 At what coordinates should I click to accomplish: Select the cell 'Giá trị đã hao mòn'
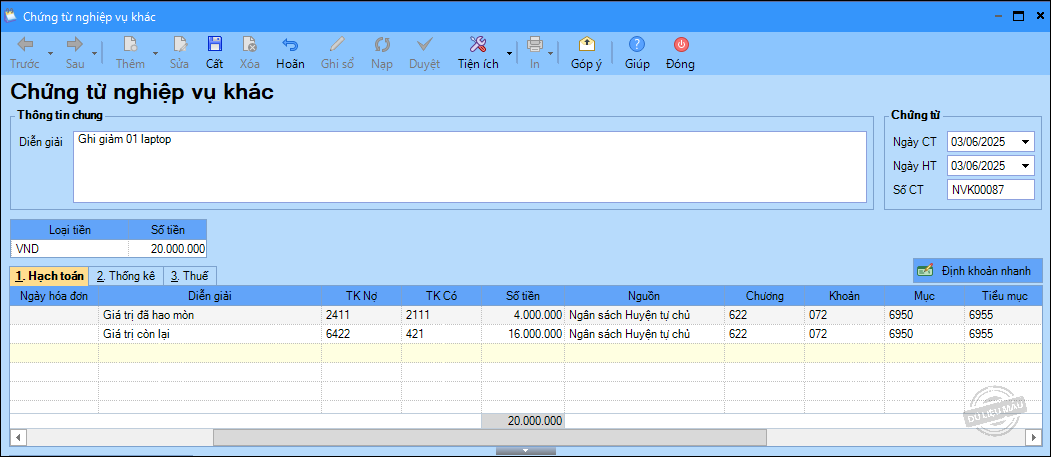tap(210, 315)
